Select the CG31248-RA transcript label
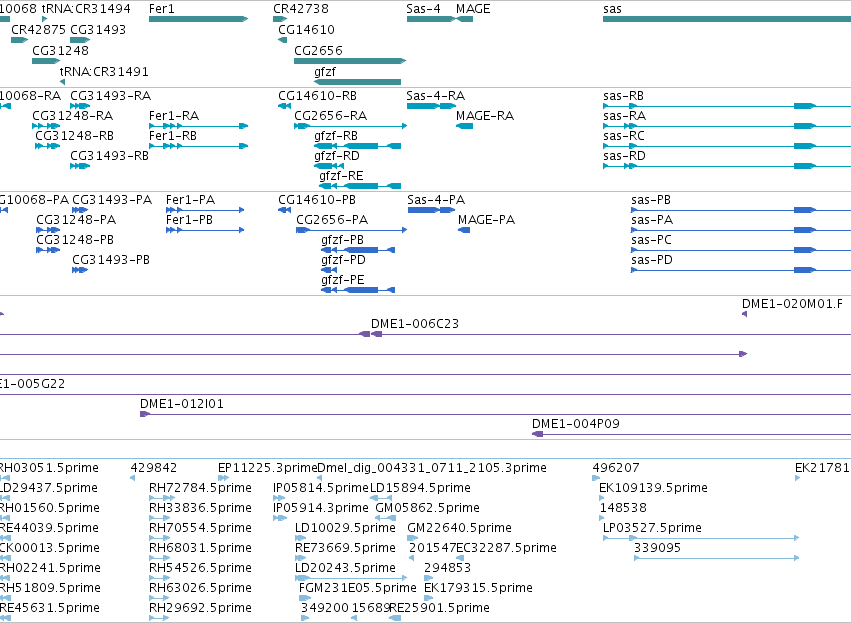Viewport: 851px width, 623px height. coord(73,116)
